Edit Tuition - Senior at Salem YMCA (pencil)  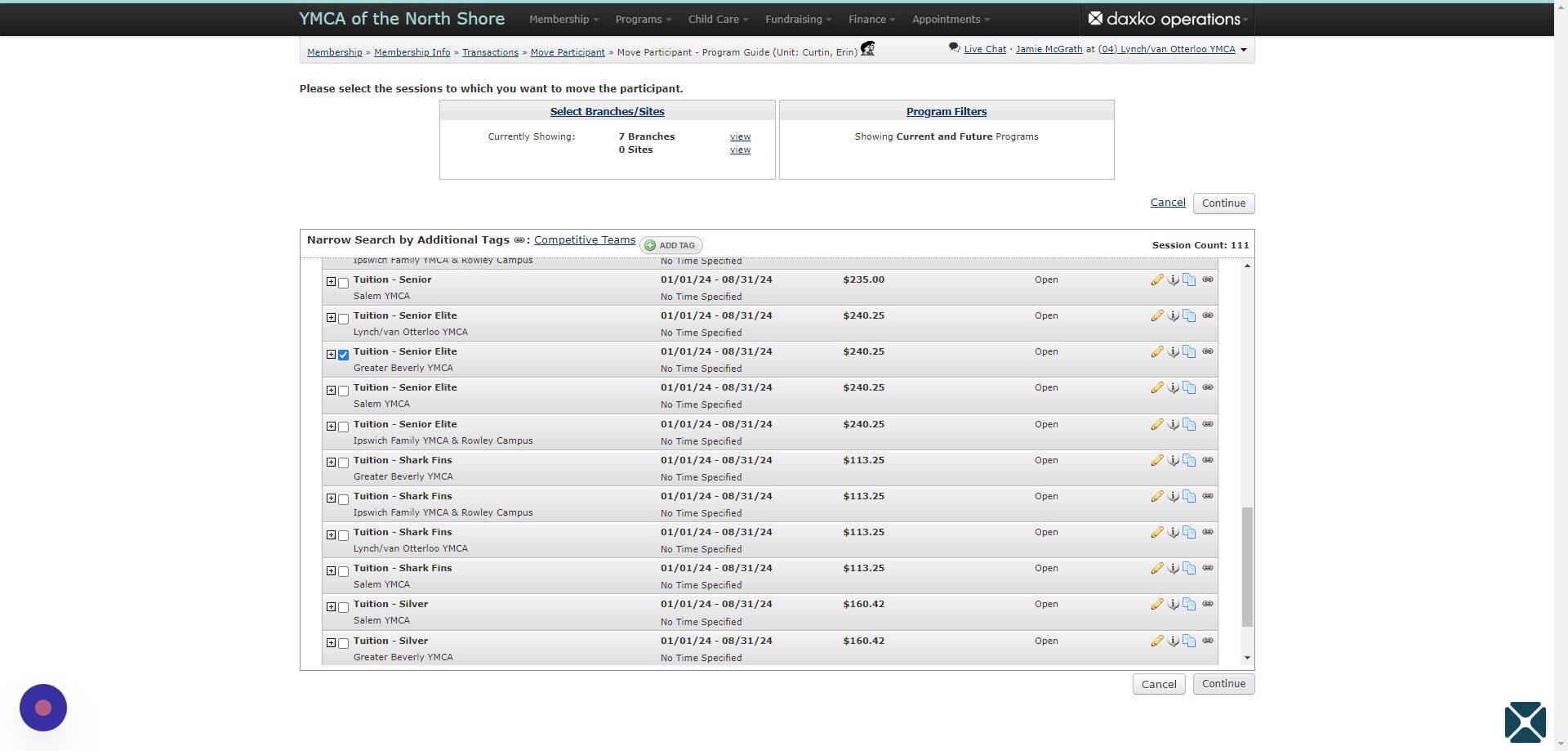[x=1157, y=279]
